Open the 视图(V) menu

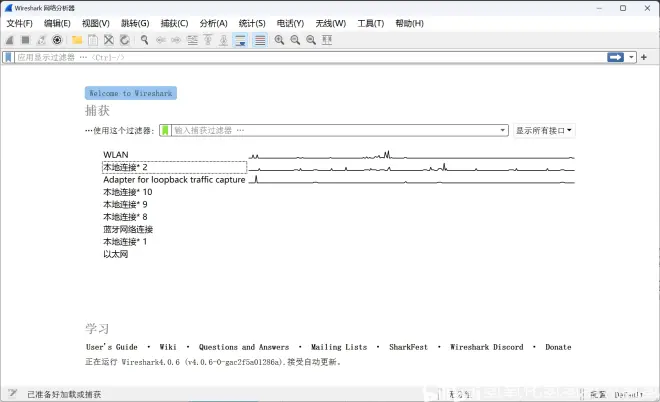(96, 24)
